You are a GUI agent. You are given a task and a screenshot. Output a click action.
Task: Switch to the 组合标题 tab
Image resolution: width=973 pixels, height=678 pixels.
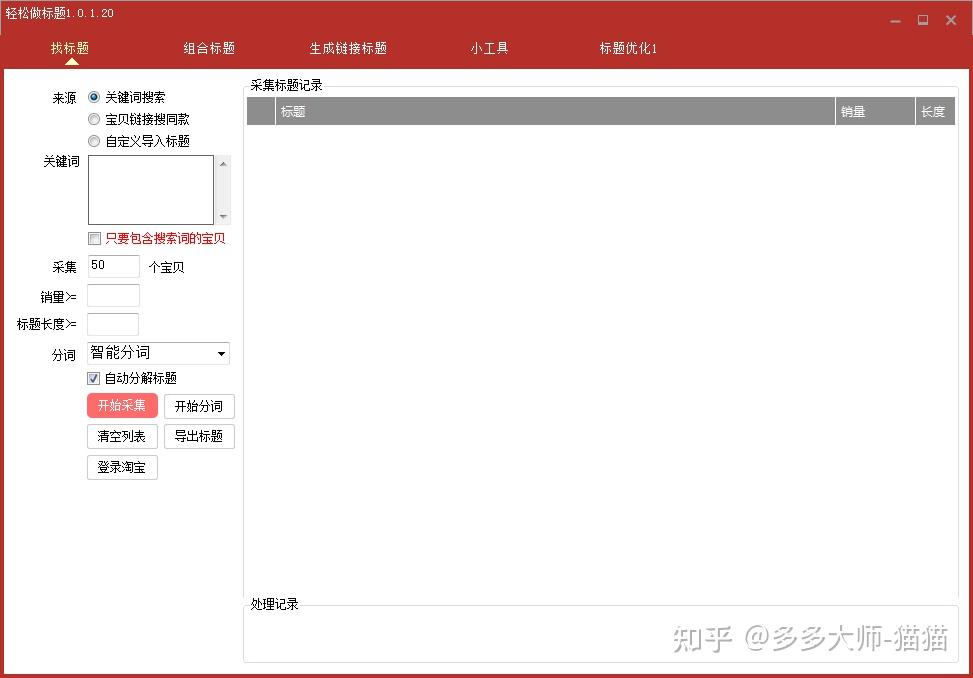pos(209,48)
